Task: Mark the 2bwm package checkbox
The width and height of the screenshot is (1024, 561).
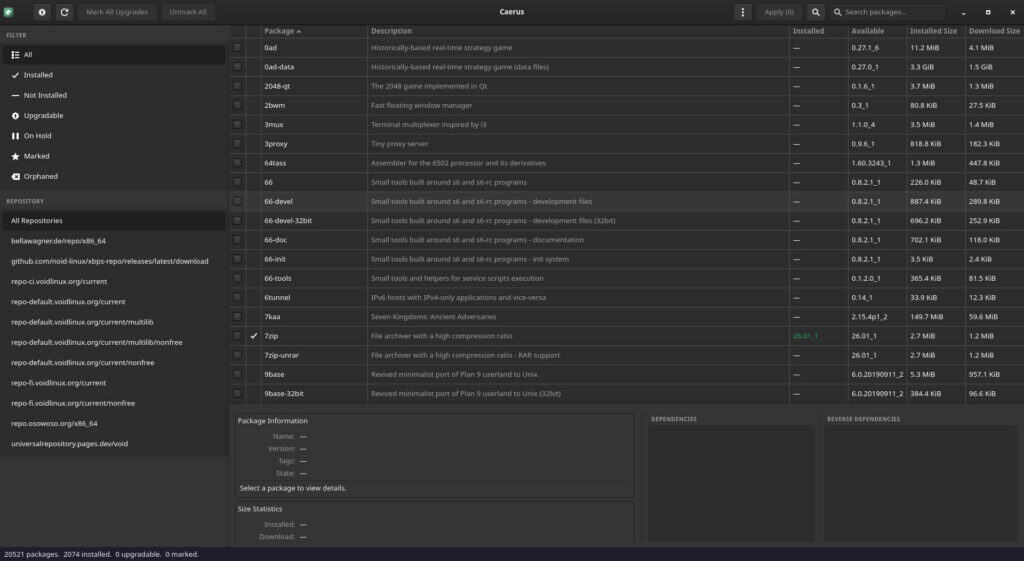Action: click(237, 105)
